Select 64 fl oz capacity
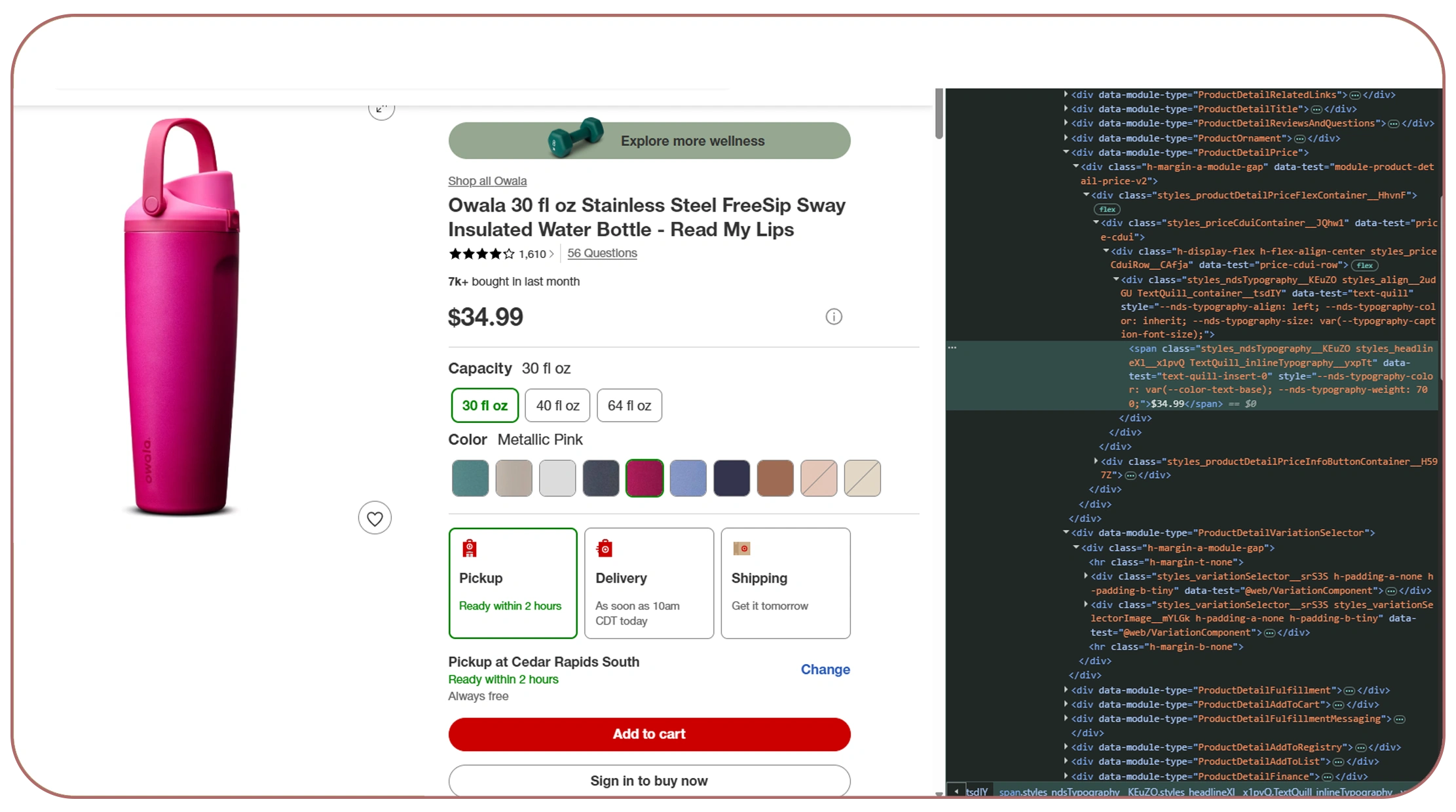This screenshot has width=1456, height=812. (x=629, y=405)
